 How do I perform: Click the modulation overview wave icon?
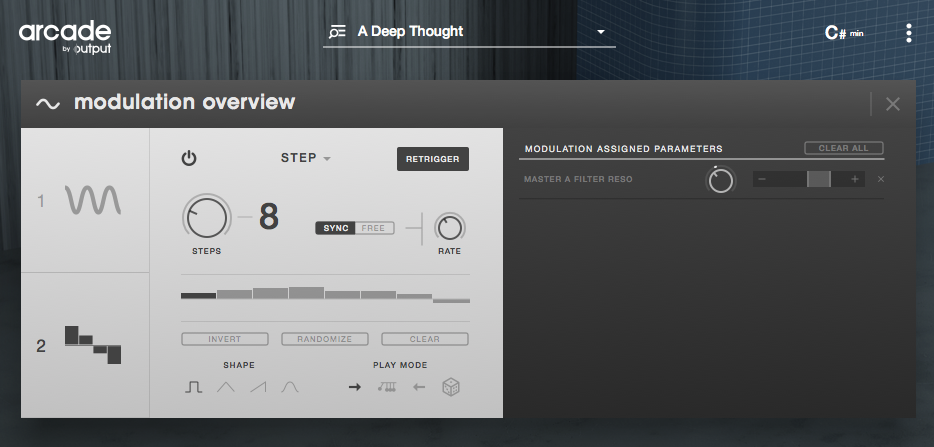coord(48,104)
